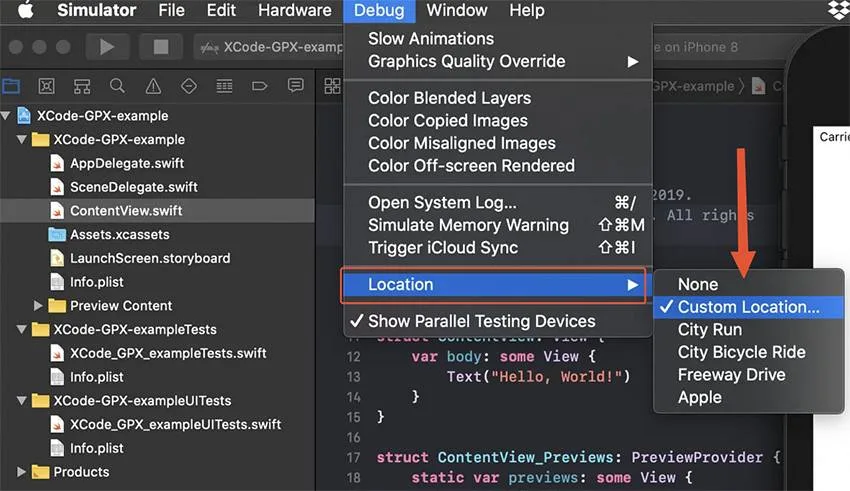Set location to None
Screen dimensions: 850x491
click(x=748, y=284)
